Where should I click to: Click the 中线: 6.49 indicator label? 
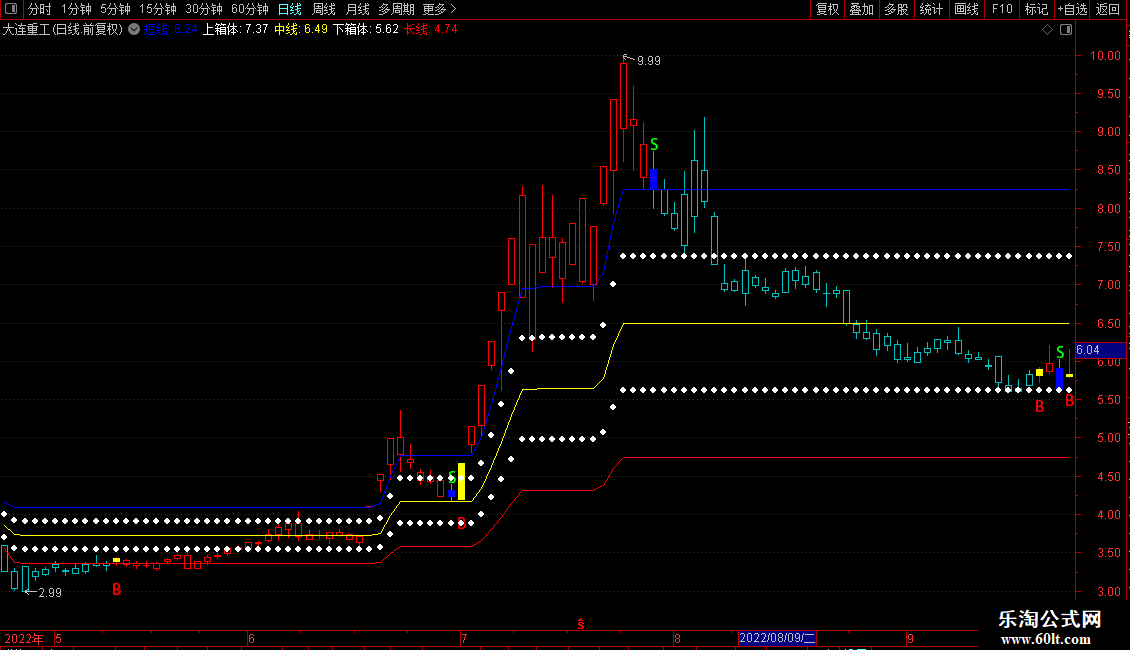(x=301, y=30)
